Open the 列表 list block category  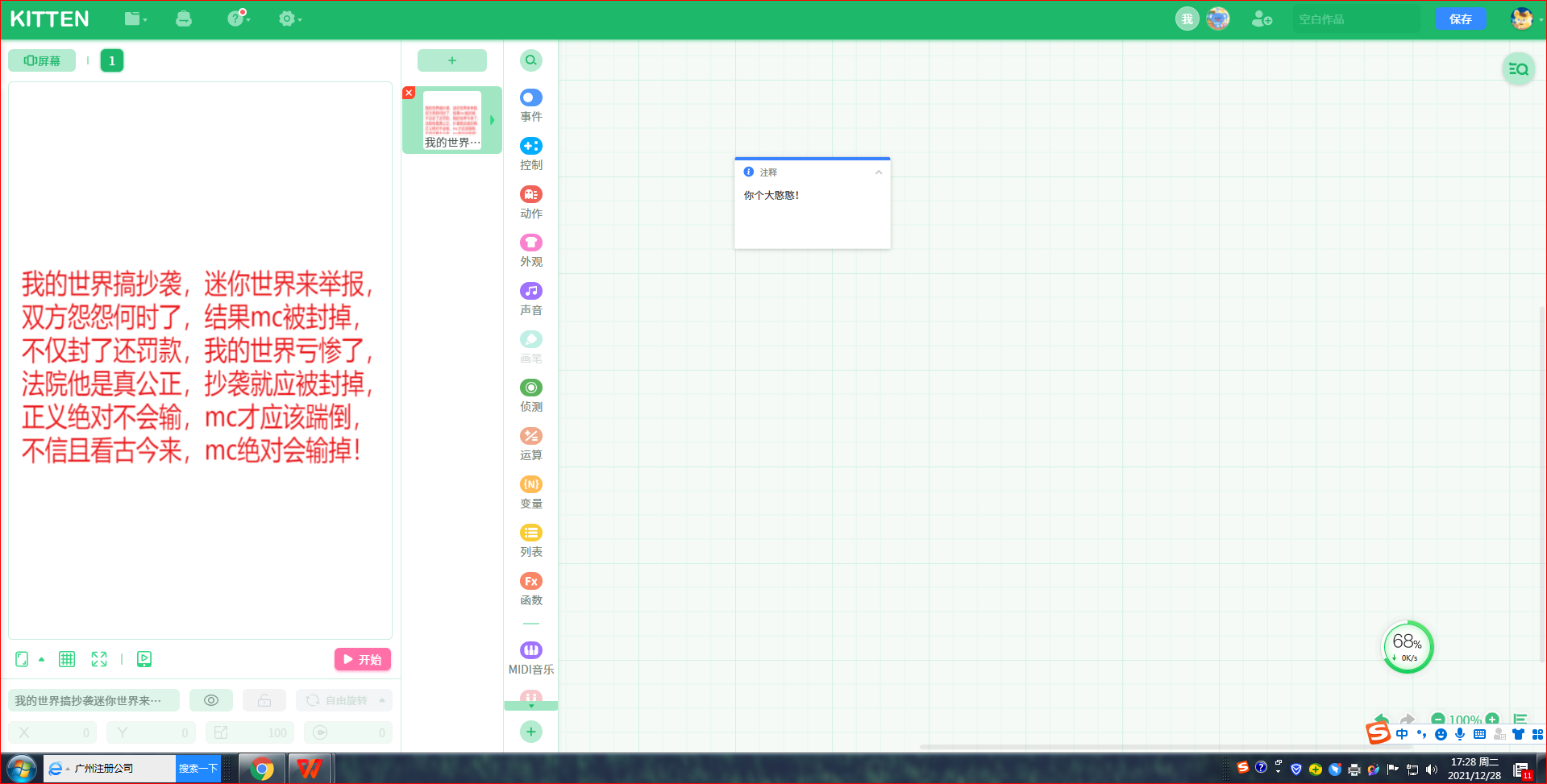tap(531, 541)
